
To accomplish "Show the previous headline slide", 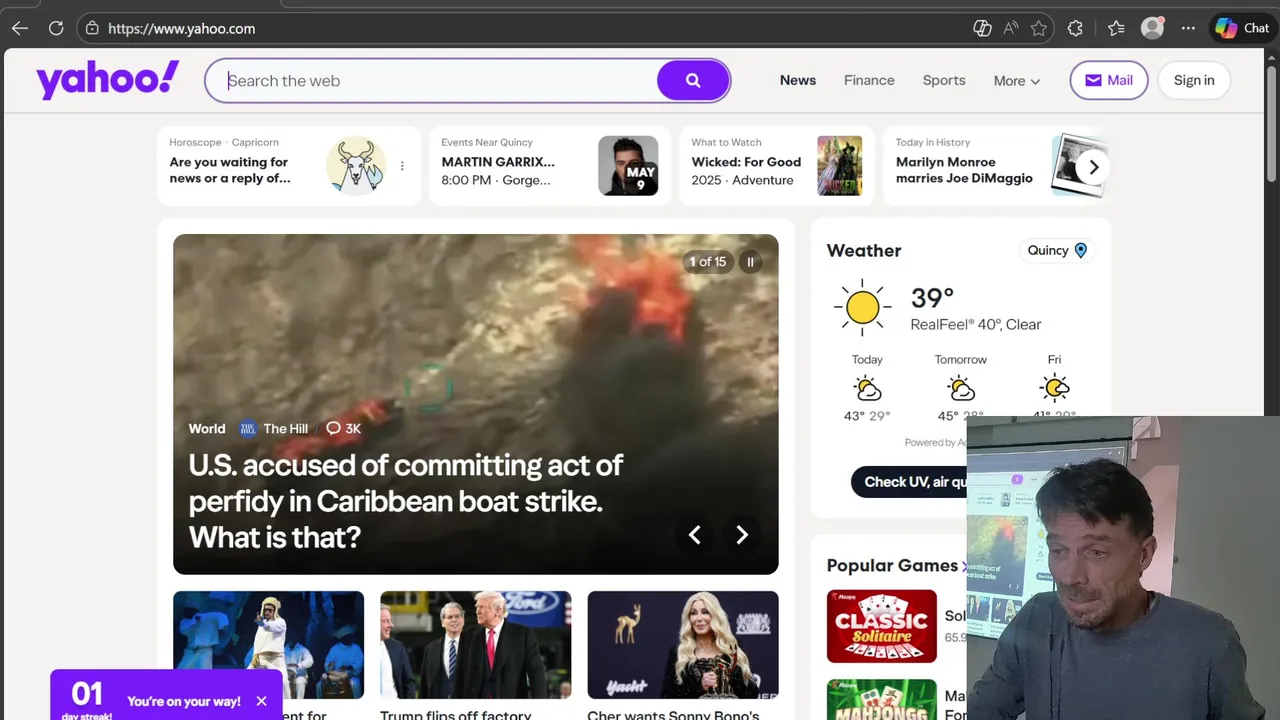I will 694,535.
